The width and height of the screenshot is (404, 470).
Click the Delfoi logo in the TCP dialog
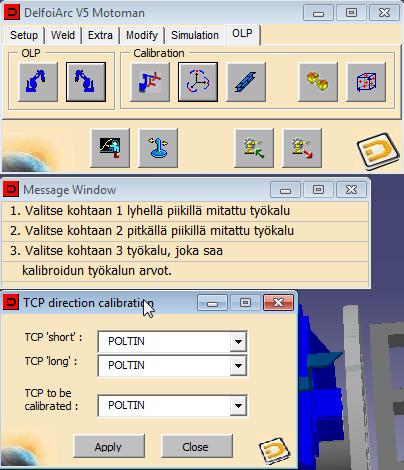coord(275,450)
